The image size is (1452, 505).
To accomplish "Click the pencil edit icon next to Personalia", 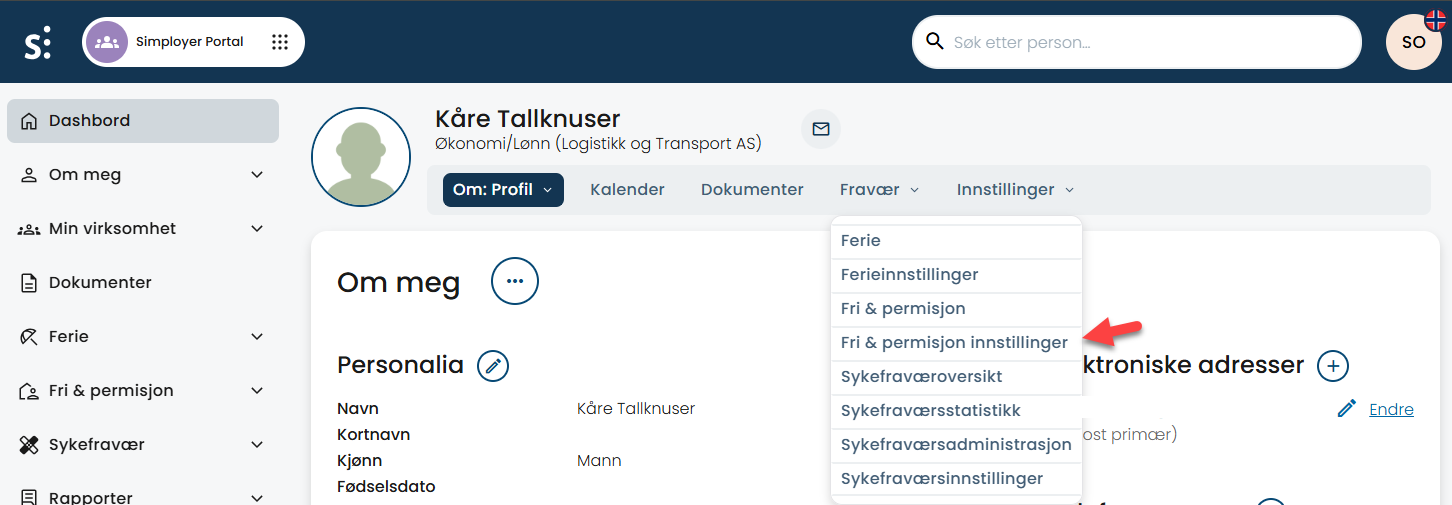I will point(492,366).
